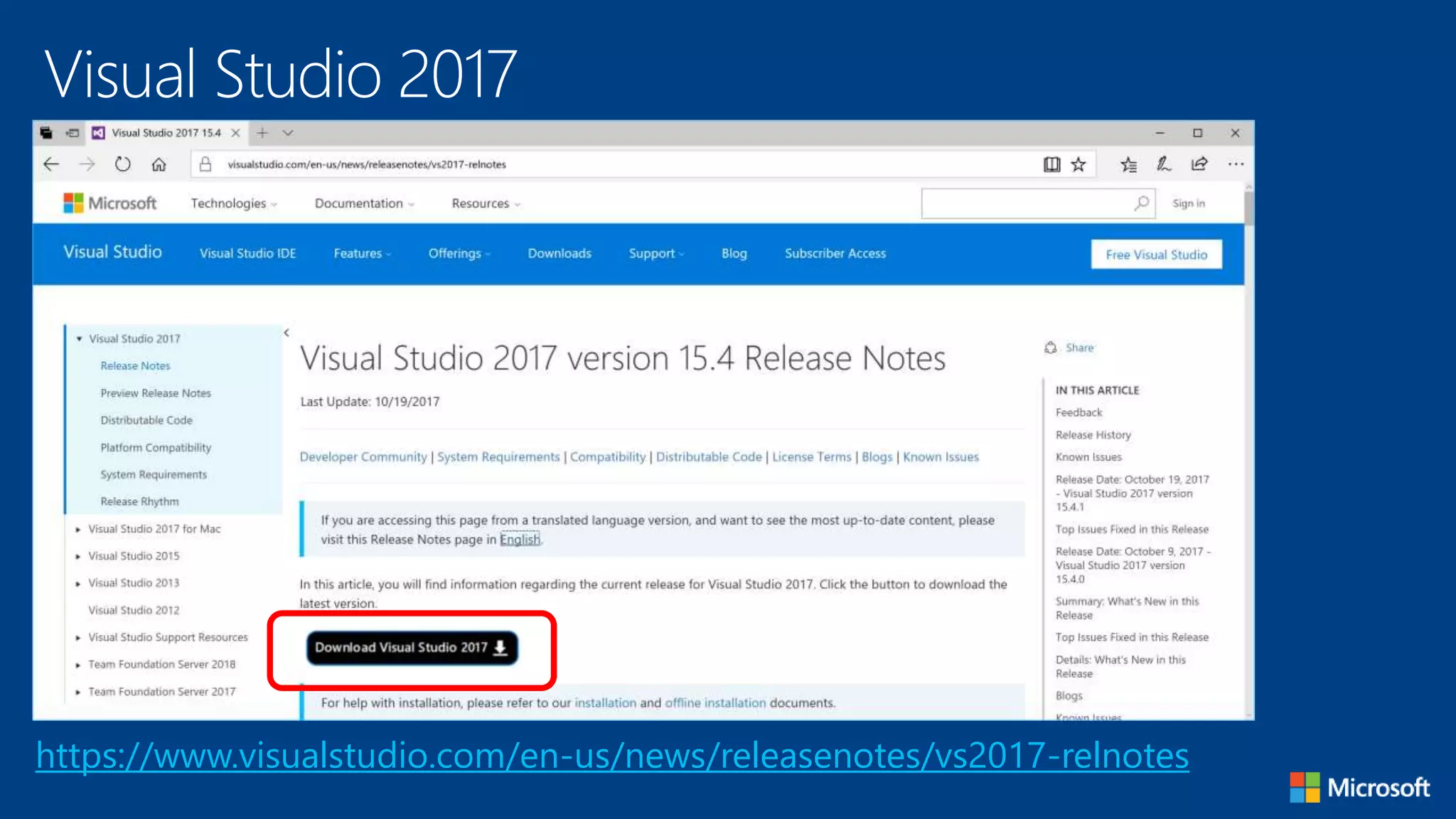Click the browser Back arrow
Viewport: 1456px width, 819px height.
pyautogui.click(x=51, y=164)
